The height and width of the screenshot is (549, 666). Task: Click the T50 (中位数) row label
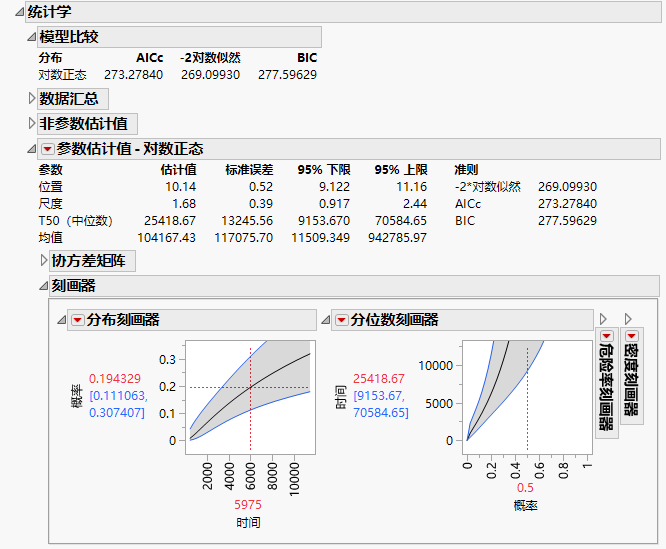click(x=76, y=221)
